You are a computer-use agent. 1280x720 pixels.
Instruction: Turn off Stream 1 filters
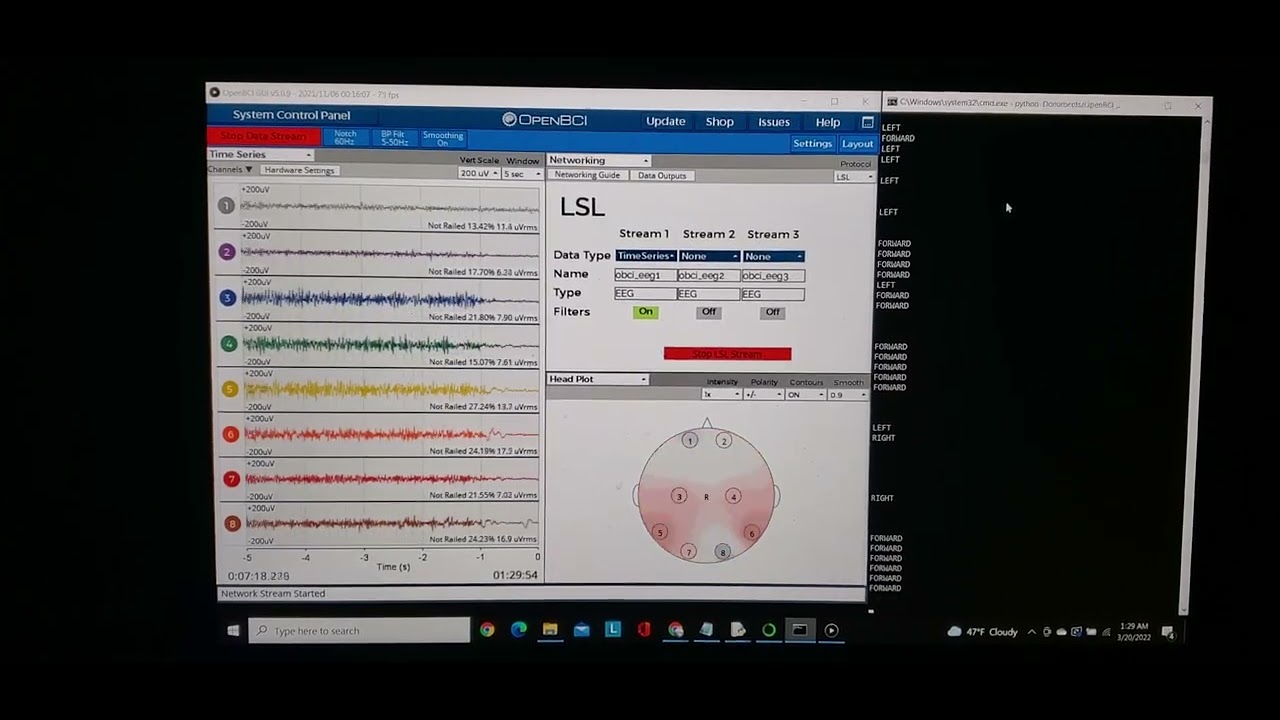pyautogui.click(x=645, y=312)
